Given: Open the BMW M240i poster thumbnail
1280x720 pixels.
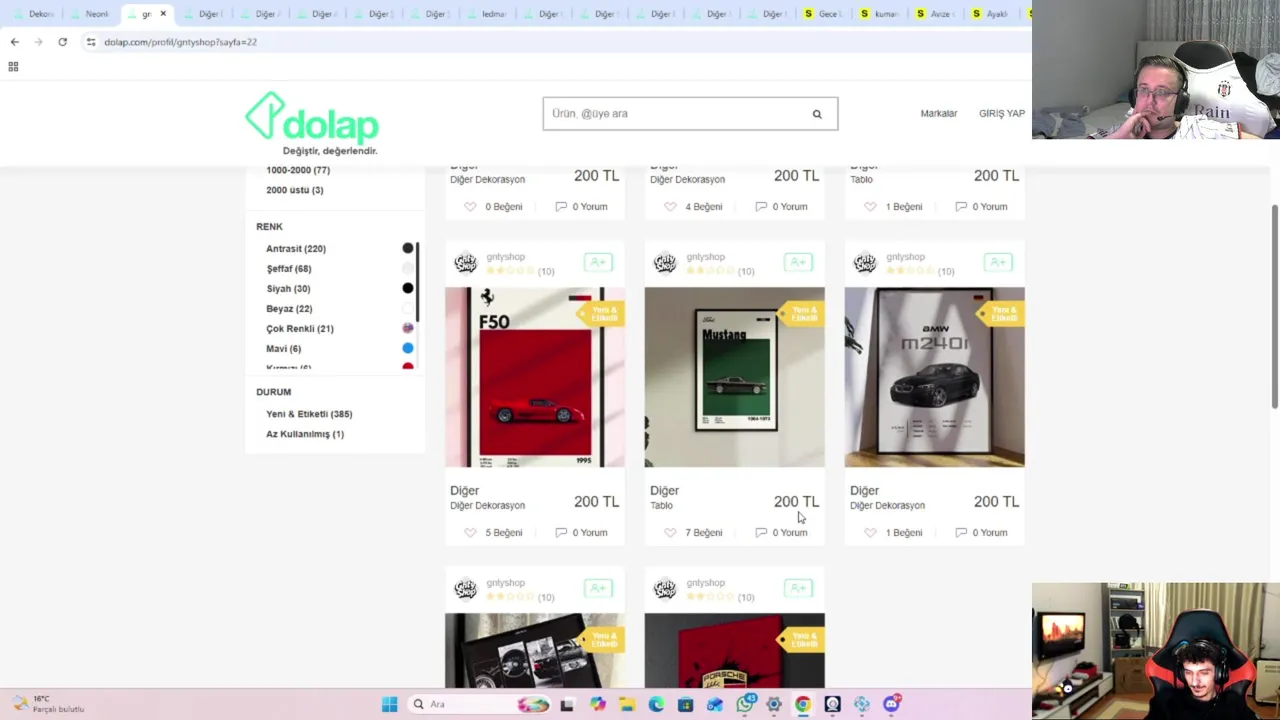Looking at the screenshot, I should coord(935,377).
